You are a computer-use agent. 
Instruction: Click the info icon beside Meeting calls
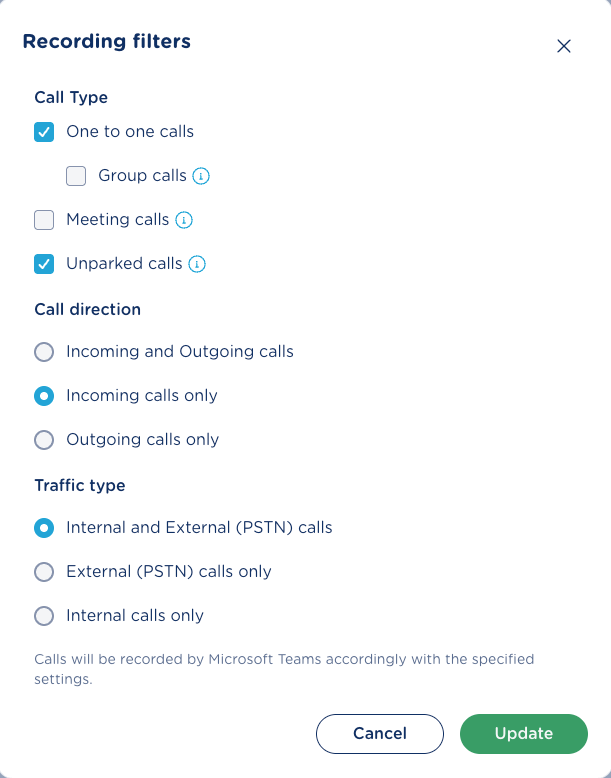184,220
